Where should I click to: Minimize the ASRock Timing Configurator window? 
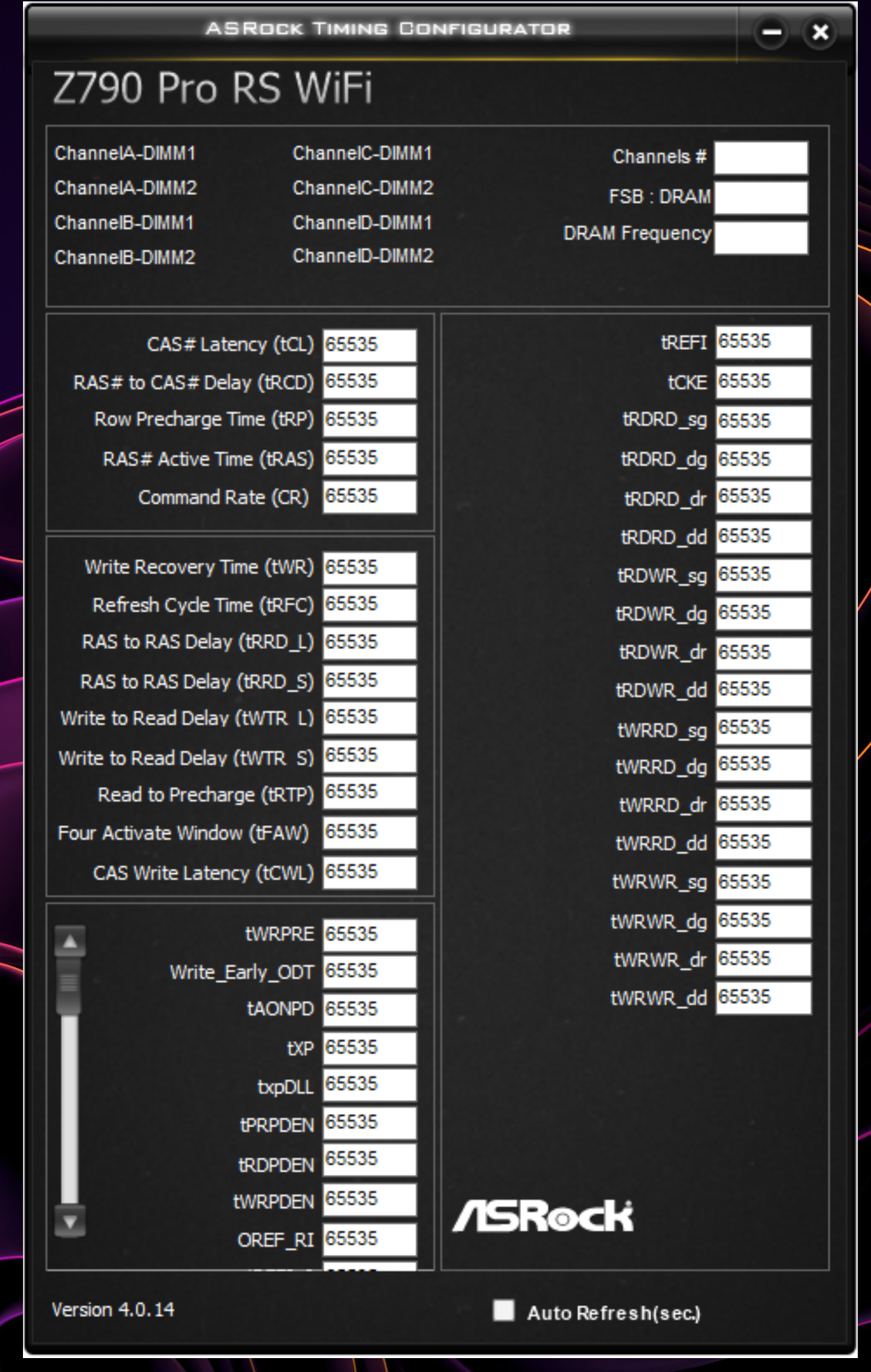coord(771,32)
